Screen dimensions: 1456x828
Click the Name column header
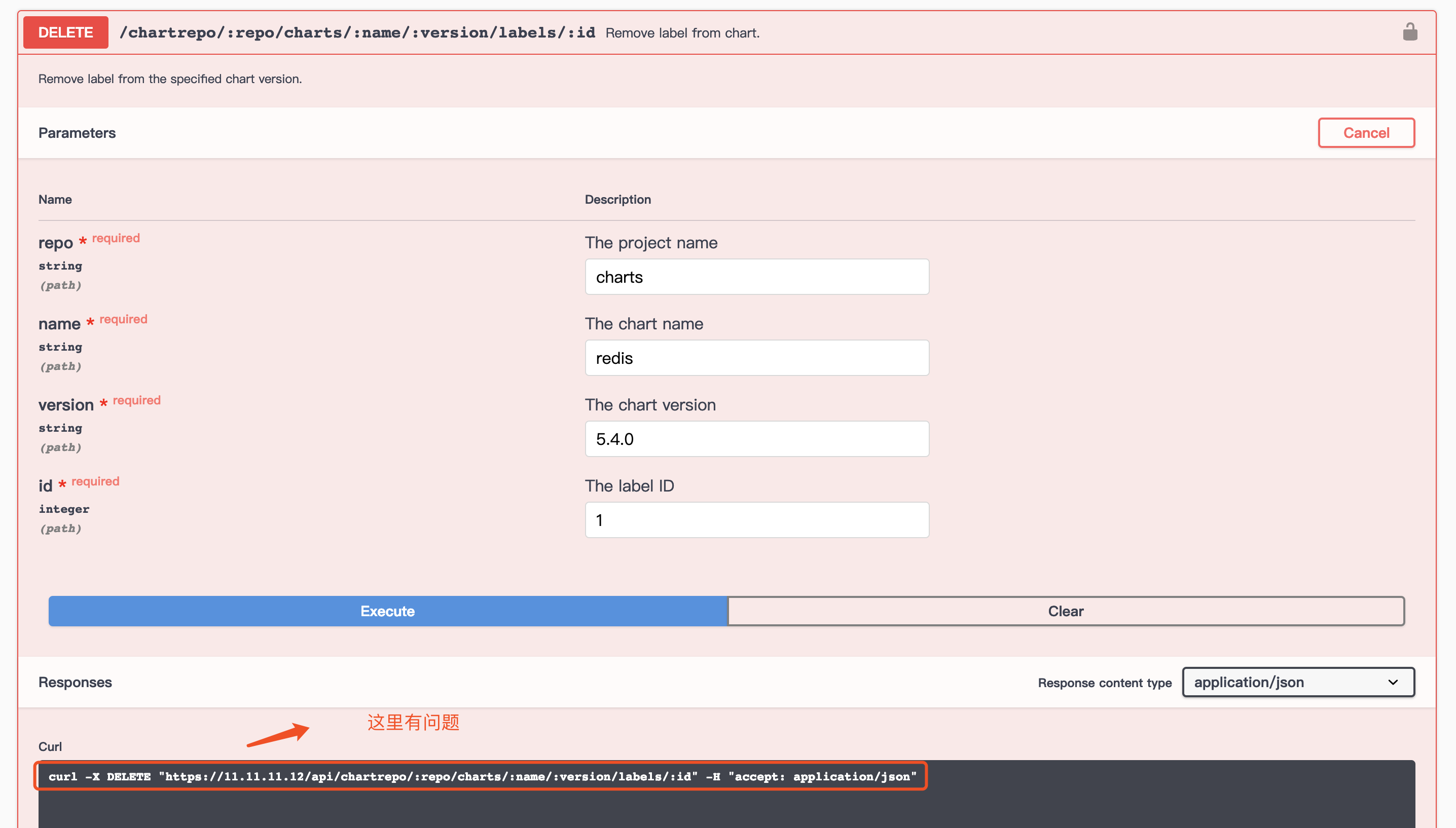pyautogui.click(x=55, y=200)
